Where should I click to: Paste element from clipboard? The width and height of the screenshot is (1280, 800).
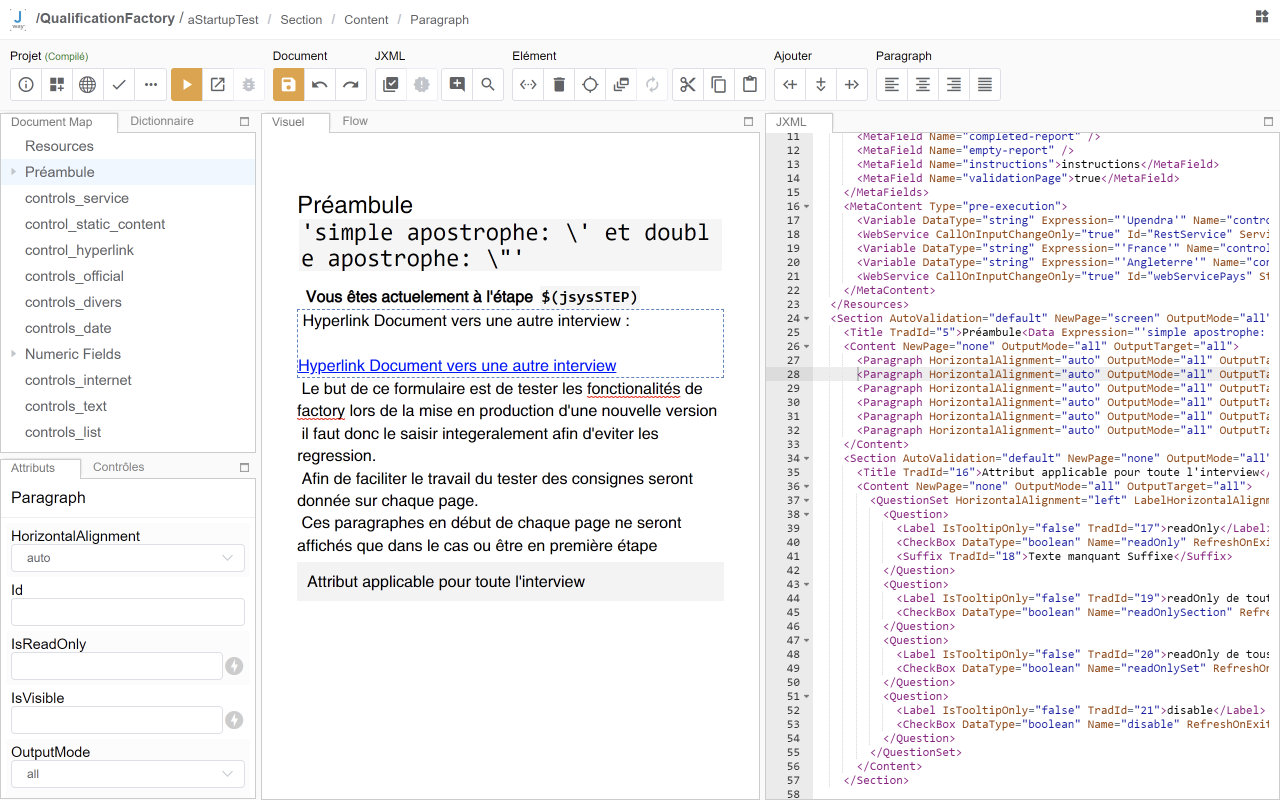click(x=750, y=84)
